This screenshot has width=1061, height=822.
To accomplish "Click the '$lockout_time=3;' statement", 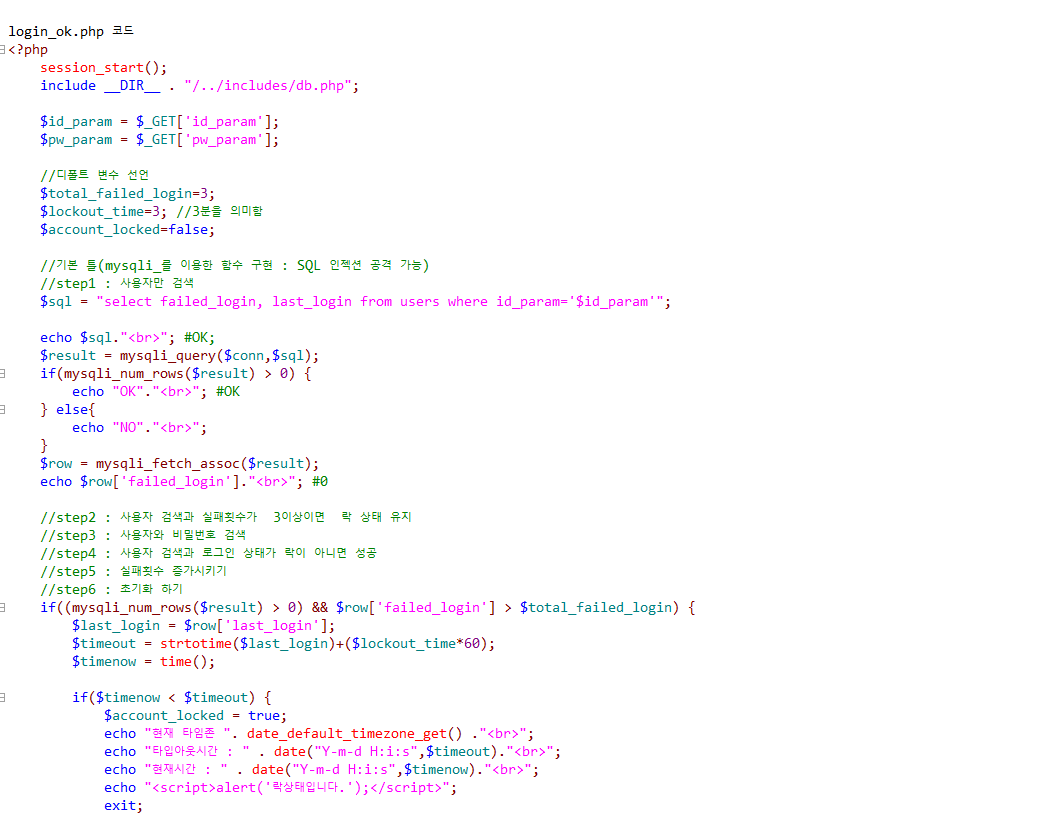I will click(x=103, y=212).
